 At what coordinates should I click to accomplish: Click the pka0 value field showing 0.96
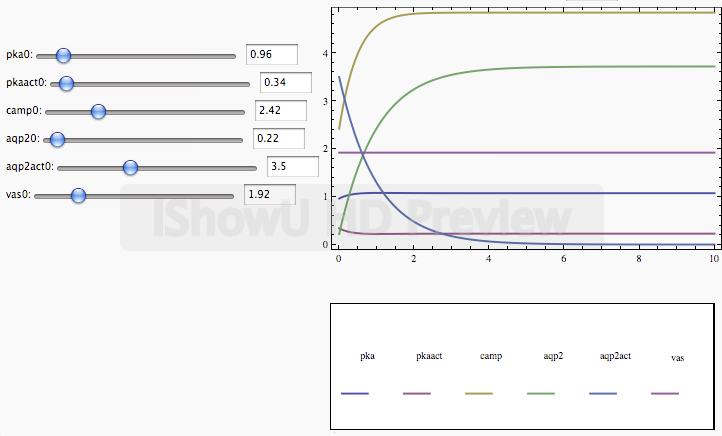pyautogui.click(x=272, y=54)
